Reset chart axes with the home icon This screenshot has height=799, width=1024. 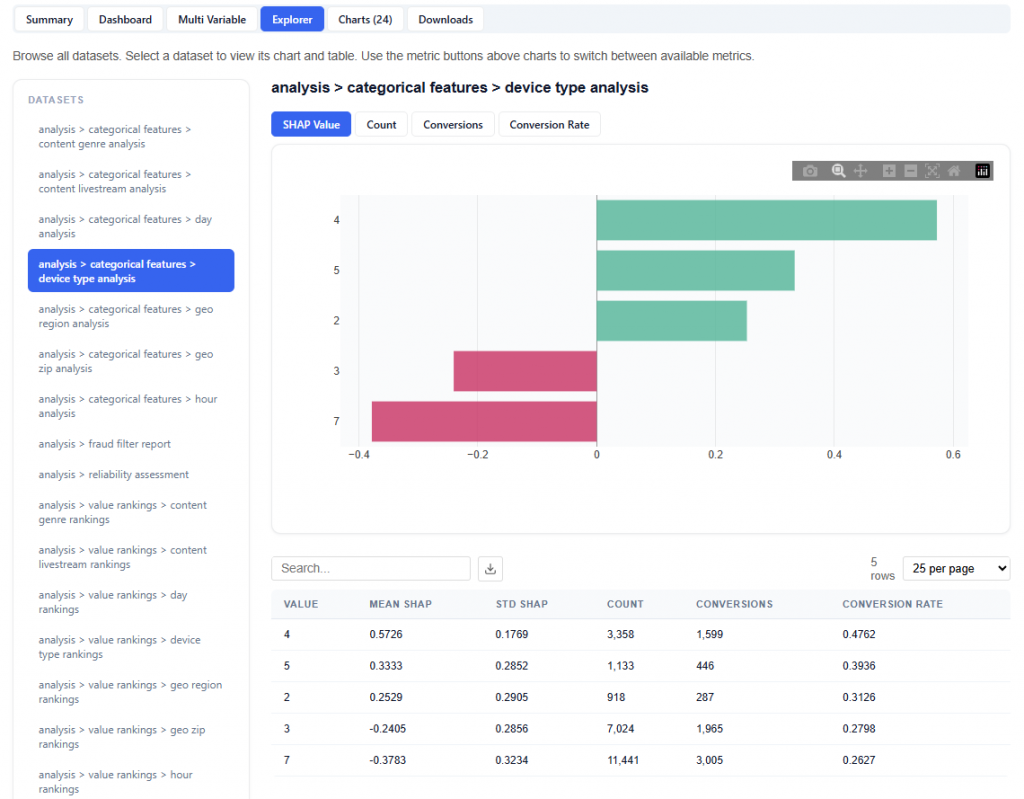954,171
